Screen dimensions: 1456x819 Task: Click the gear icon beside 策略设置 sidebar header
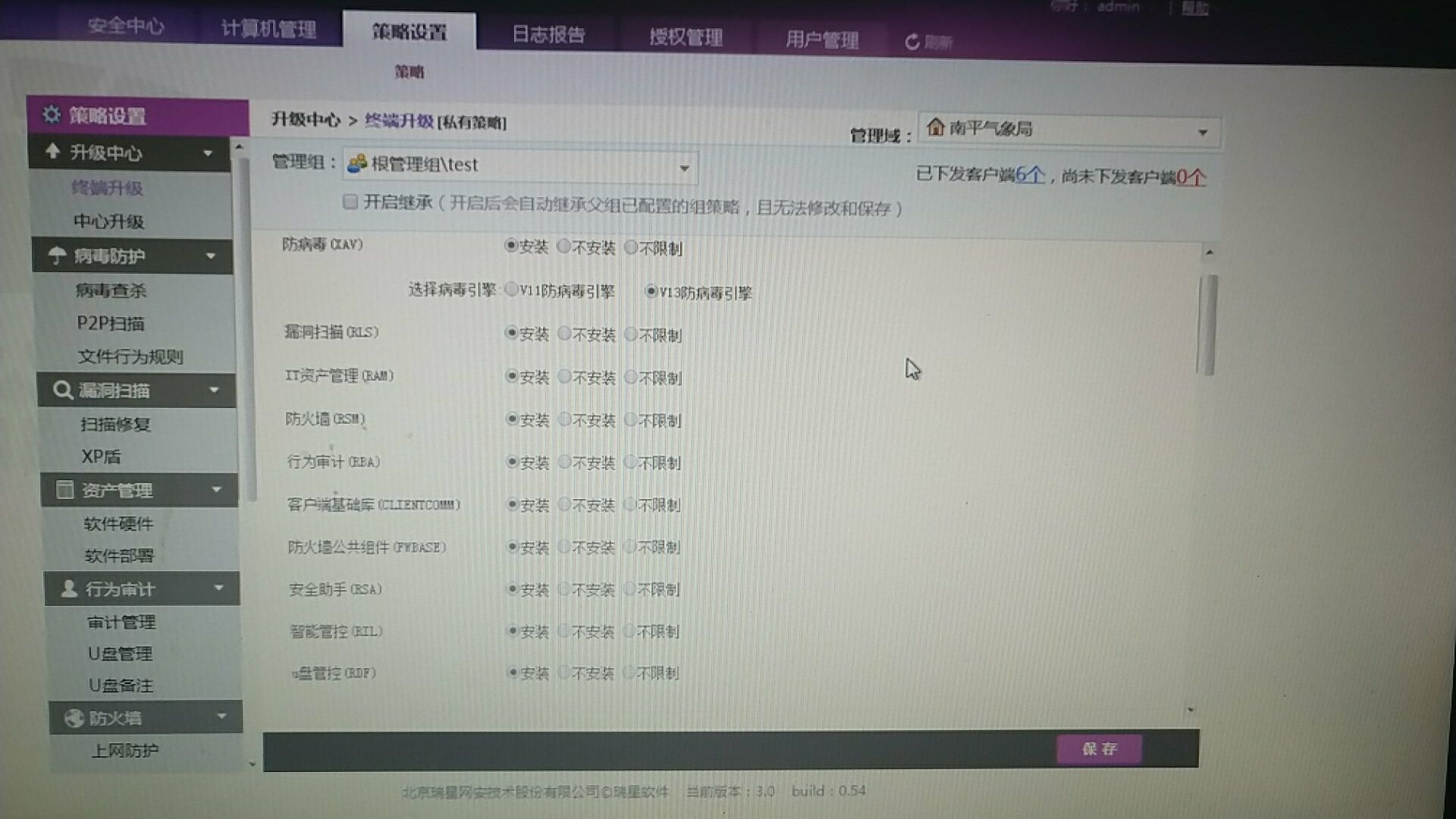(x=52, y=115)
